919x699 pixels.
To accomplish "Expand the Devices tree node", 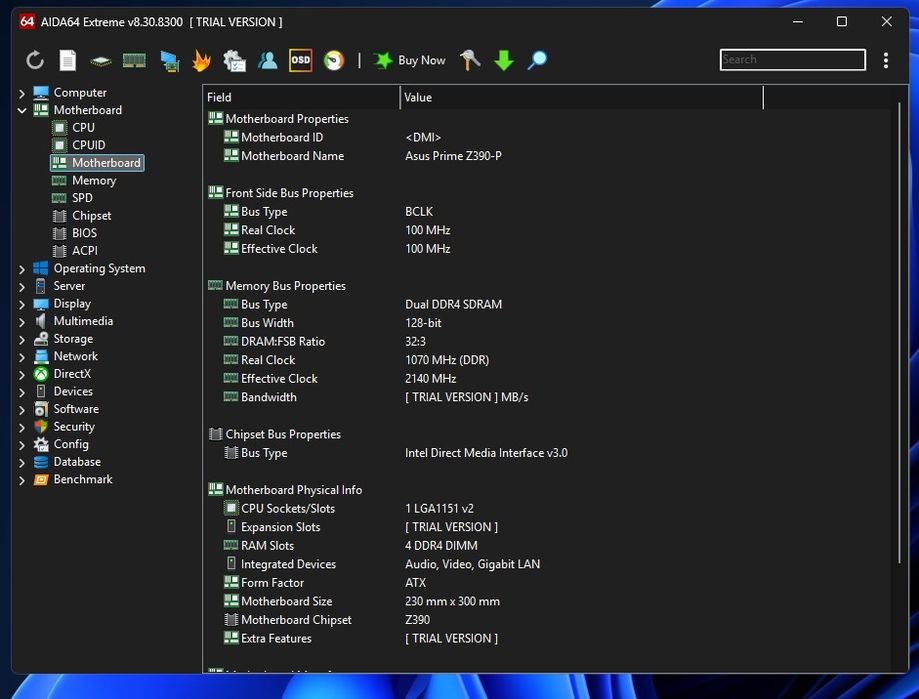I will point(22,392).
